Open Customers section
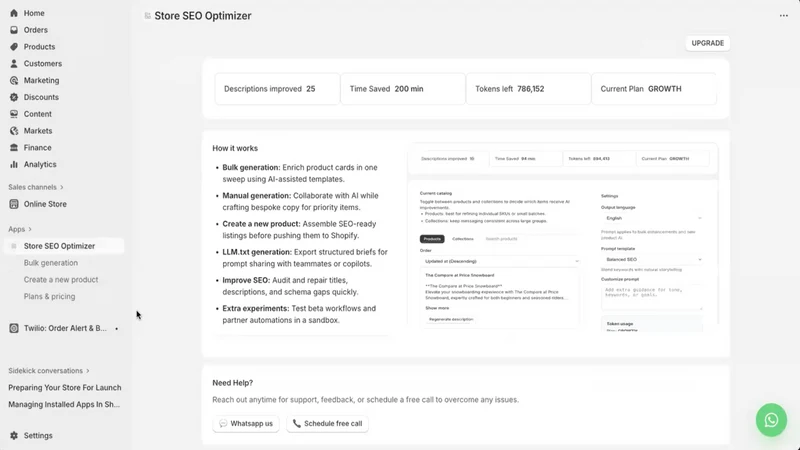The width and height of the screenshot is (800, 450). pyautogui.click(x=43, y=64)
